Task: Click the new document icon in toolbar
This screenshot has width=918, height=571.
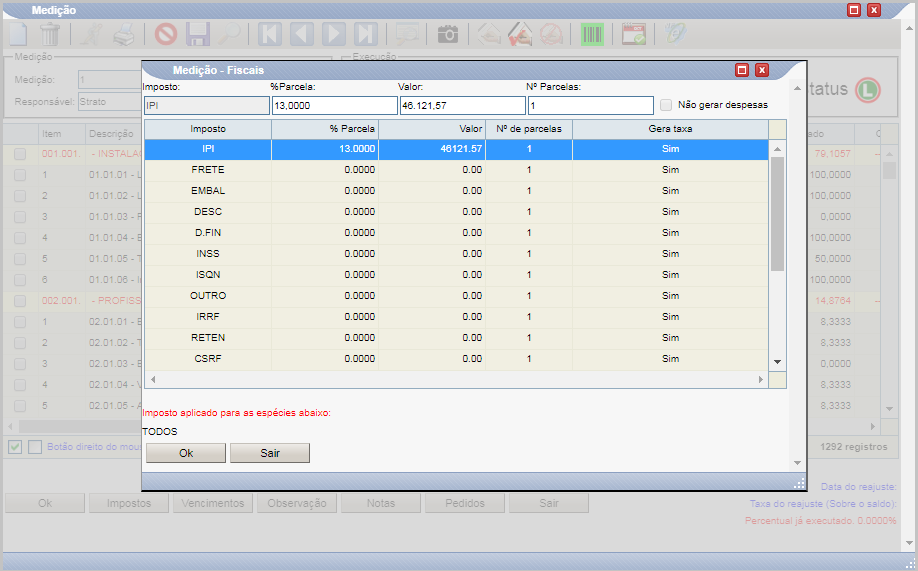Action: 18,34
